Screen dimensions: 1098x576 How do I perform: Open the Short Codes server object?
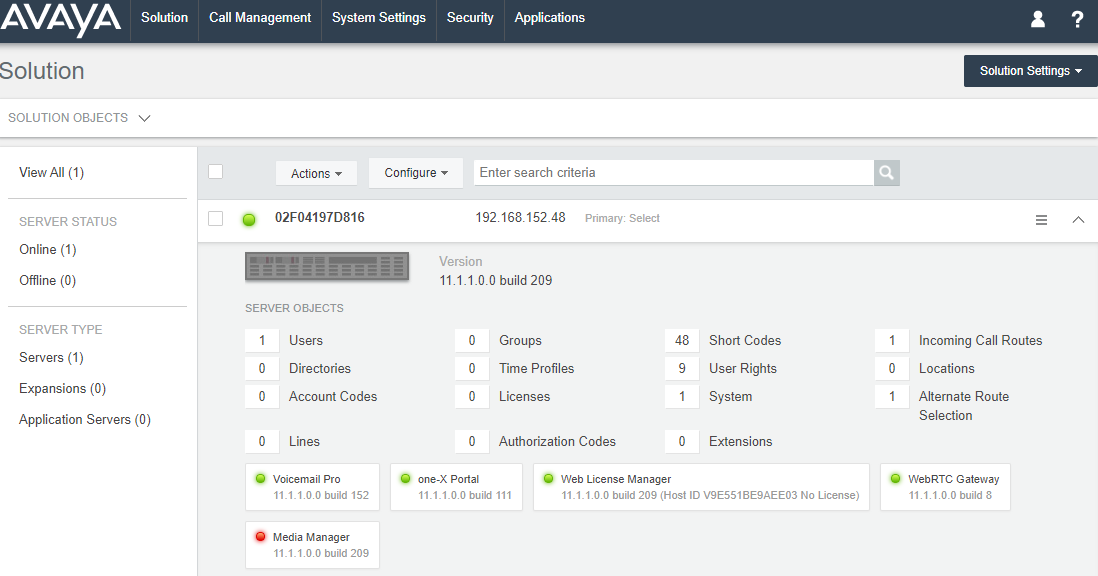coord(745,340)
